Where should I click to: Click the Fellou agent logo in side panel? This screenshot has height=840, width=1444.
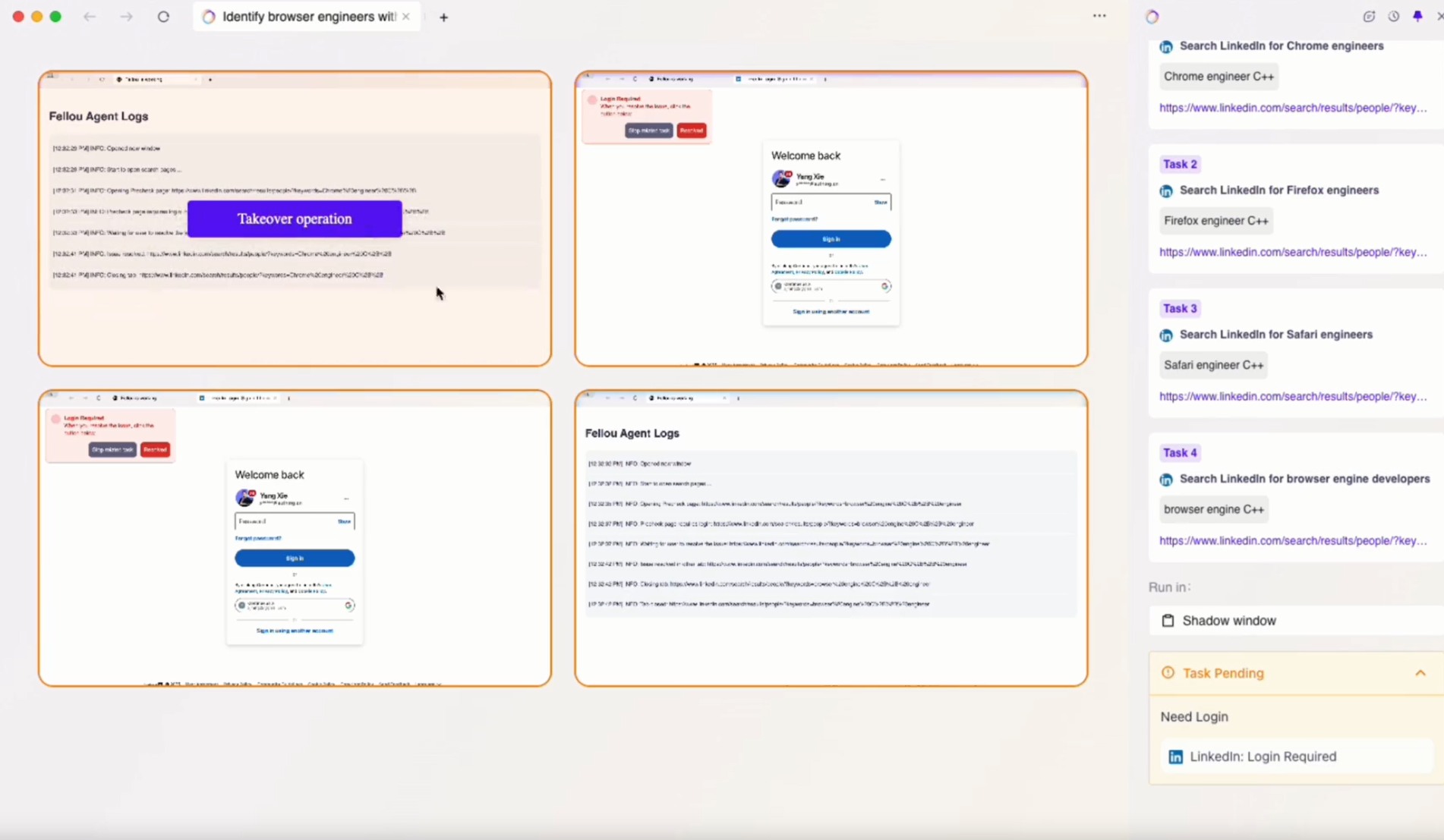tap(1152, 17)
